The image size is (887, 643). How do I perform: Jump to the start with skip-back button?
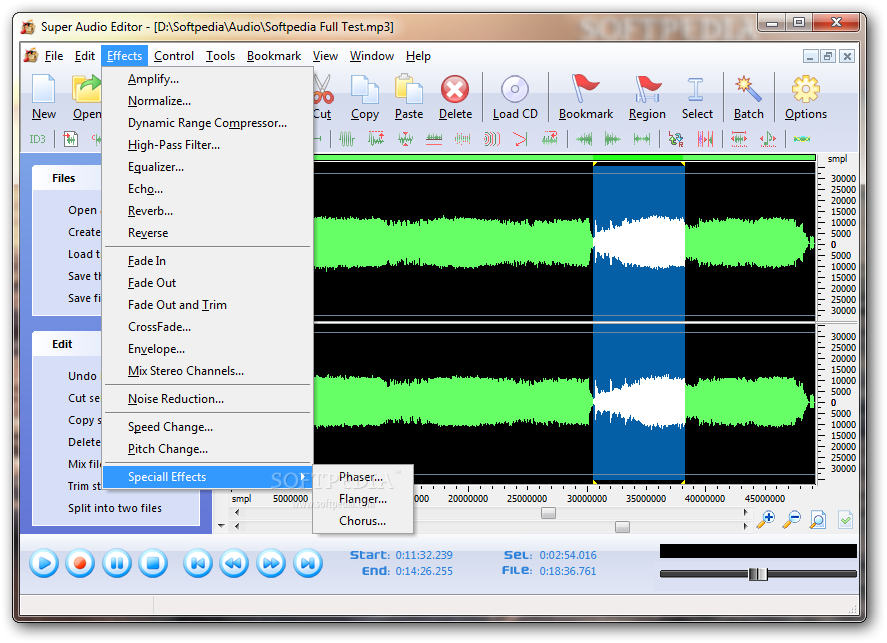pyautogui.click(x=198, y=563)
